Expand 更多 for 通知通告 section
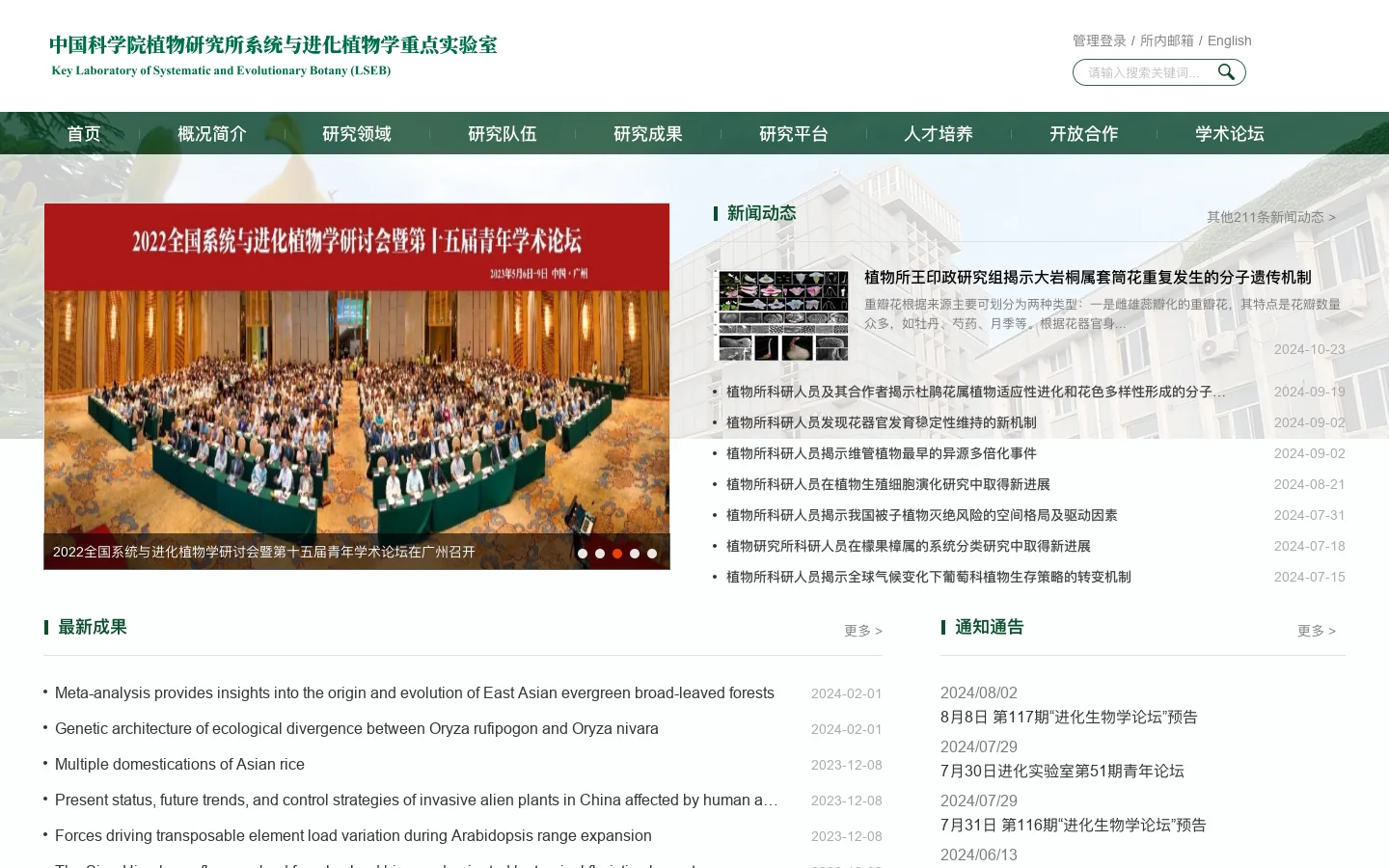 1317,631
